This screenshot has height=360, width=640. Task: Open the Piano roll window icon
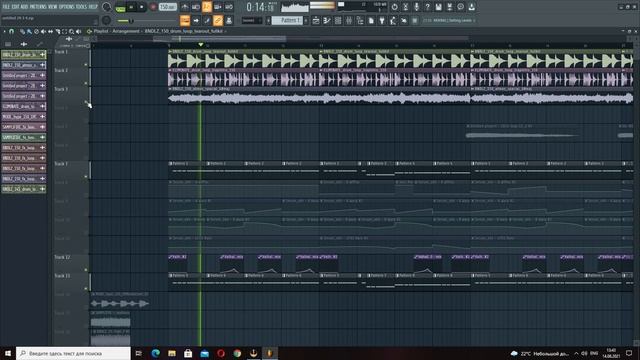click(x=327, y=20)
